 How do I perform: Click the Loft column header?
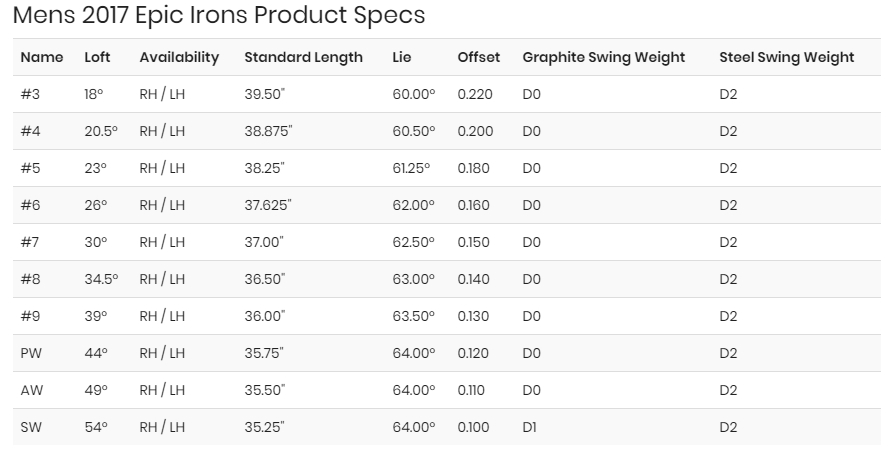97,58
